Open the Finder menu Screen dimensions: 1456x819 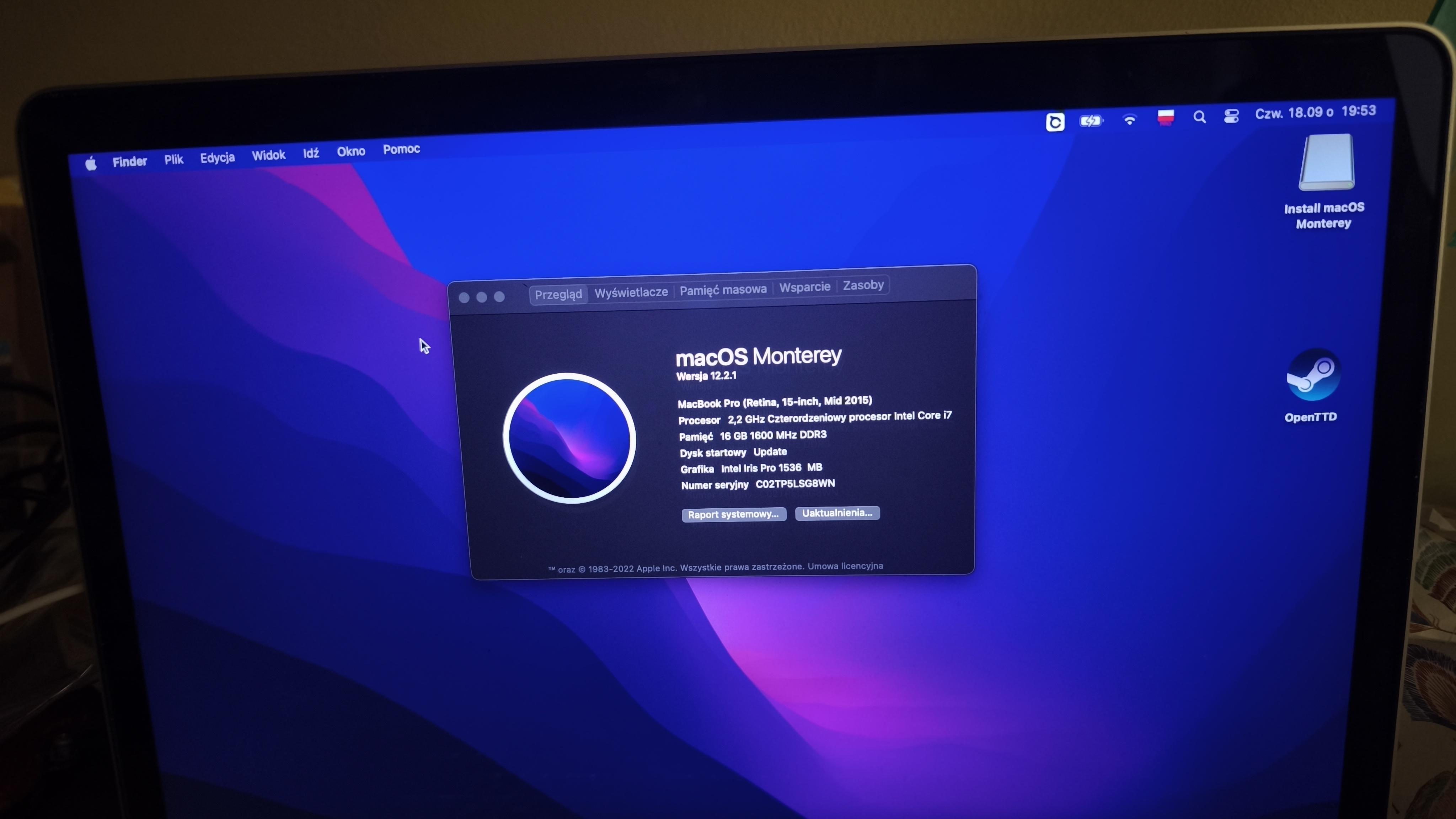coord(129,162)
